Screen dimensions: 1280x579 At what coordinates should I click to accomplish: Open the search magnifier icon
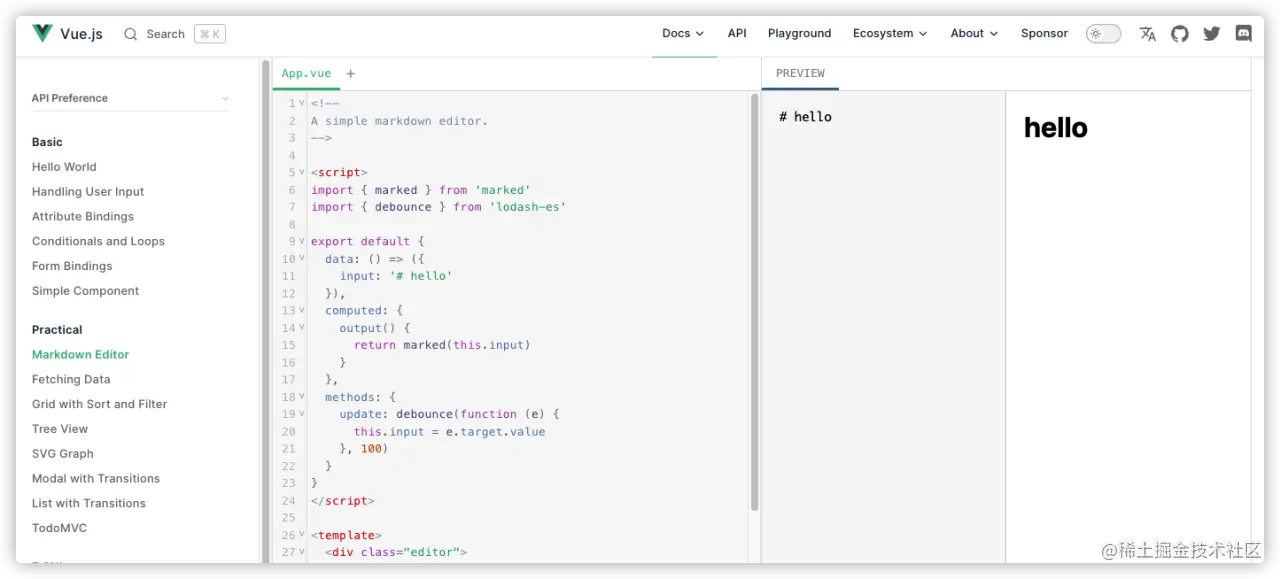click(130, 34)
